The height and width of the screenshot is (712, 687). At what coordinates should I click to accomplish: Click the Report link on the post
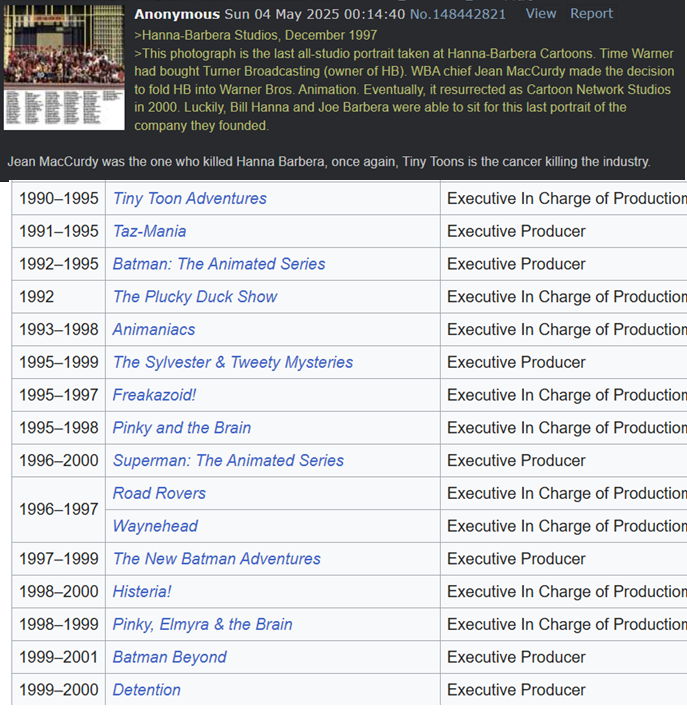coord(591,14)
